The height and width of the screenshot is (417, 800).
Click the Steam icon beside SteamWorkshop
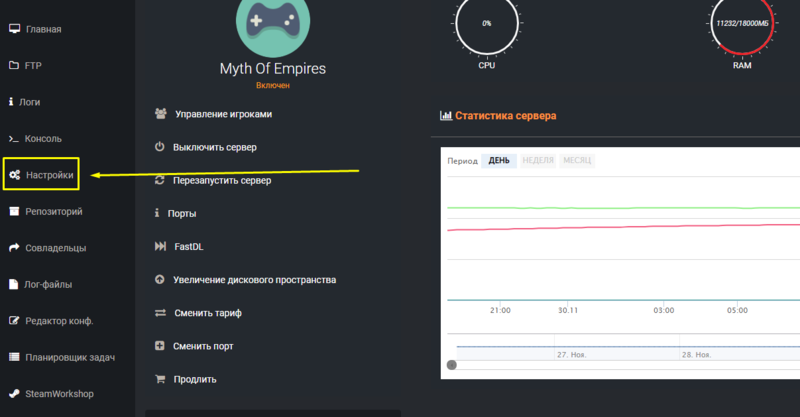(14, 393)
